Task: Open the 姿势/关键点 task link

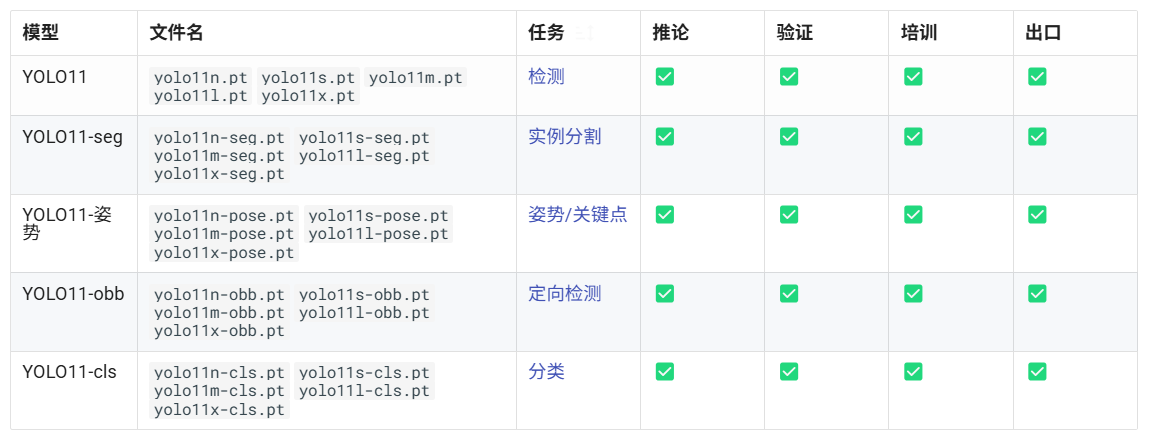Action: coord(578,215)
